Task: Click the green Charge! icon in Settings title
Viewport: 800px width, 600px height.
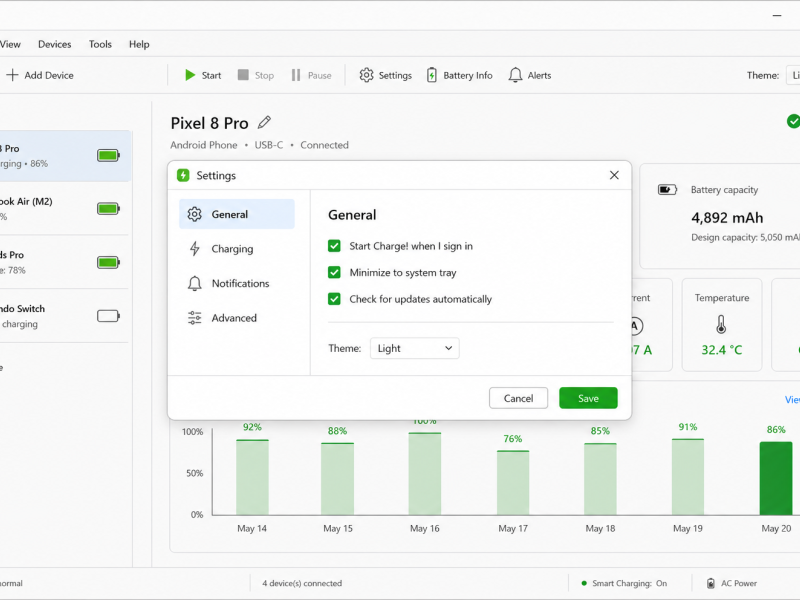Action: point(183,176)
